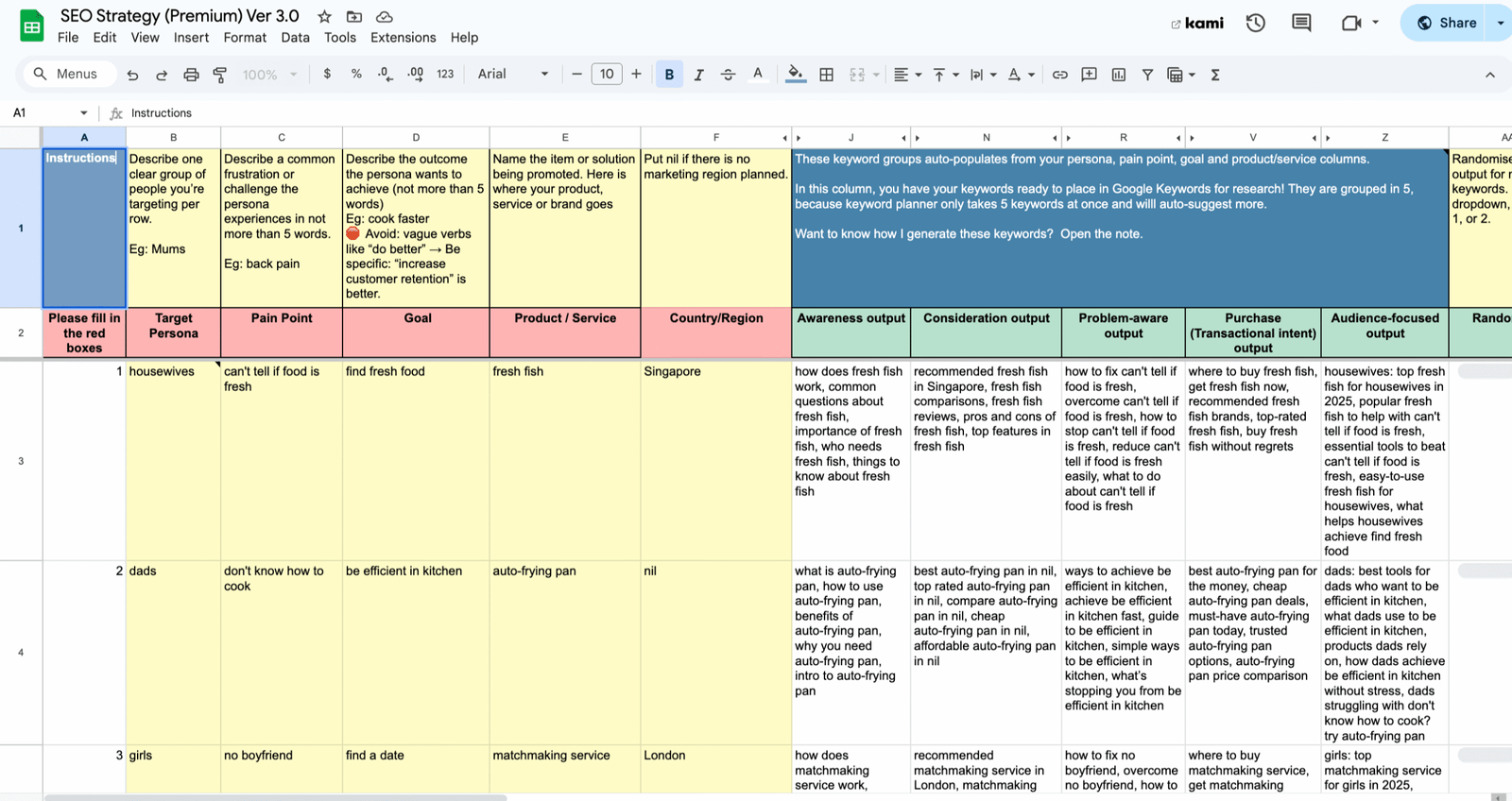Select cell containing 'auto-frying pan'
This screenshot has height=801, width=1512.
point(565,653)
